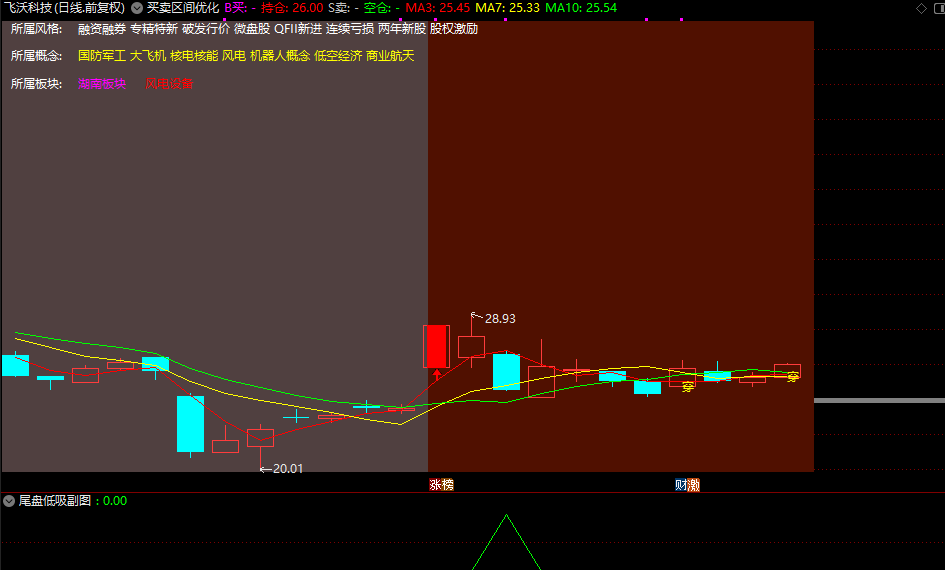Open the 融资融券 style tag
Viewport: 945px width, 570px height.
tap(102, 29)
